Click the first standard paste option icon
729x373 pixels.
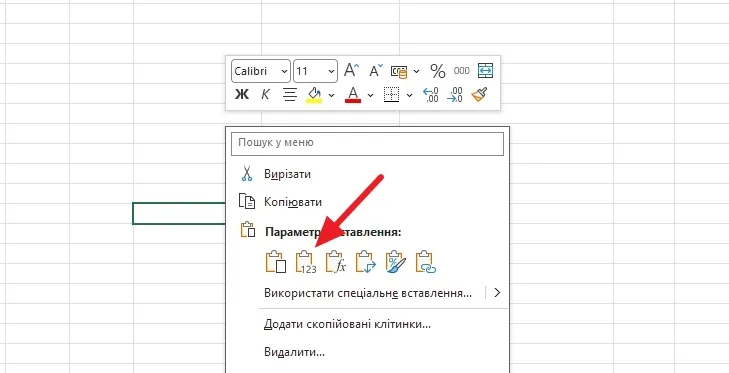(275, 262)
